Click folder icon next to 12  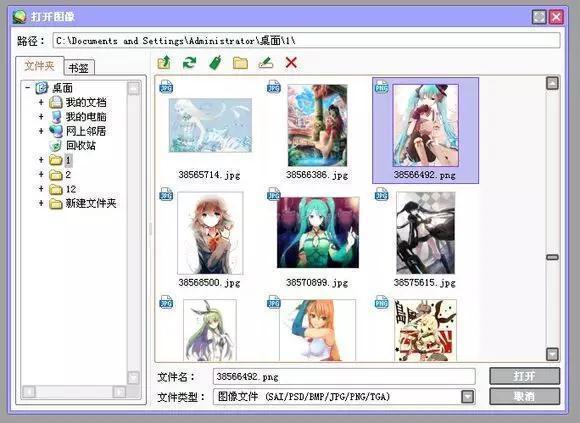tap(55, 189)
